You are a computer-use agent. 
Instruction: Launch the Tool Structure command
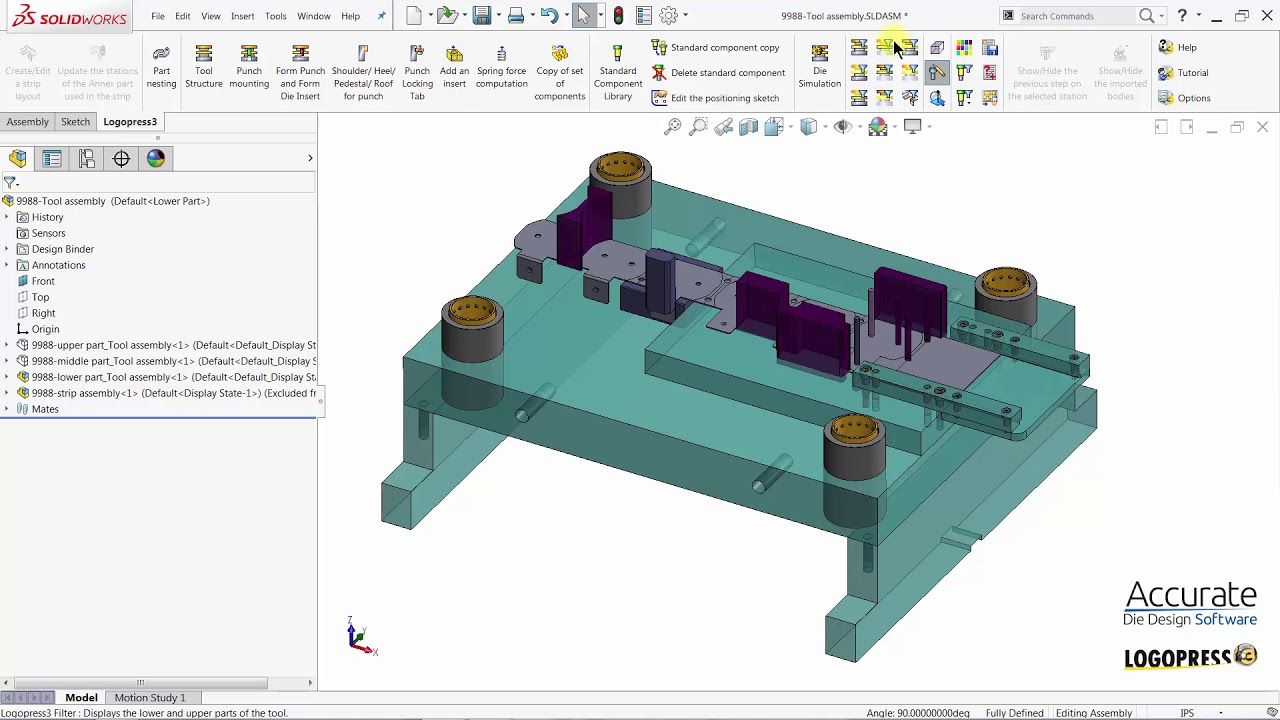click(204, 66)
